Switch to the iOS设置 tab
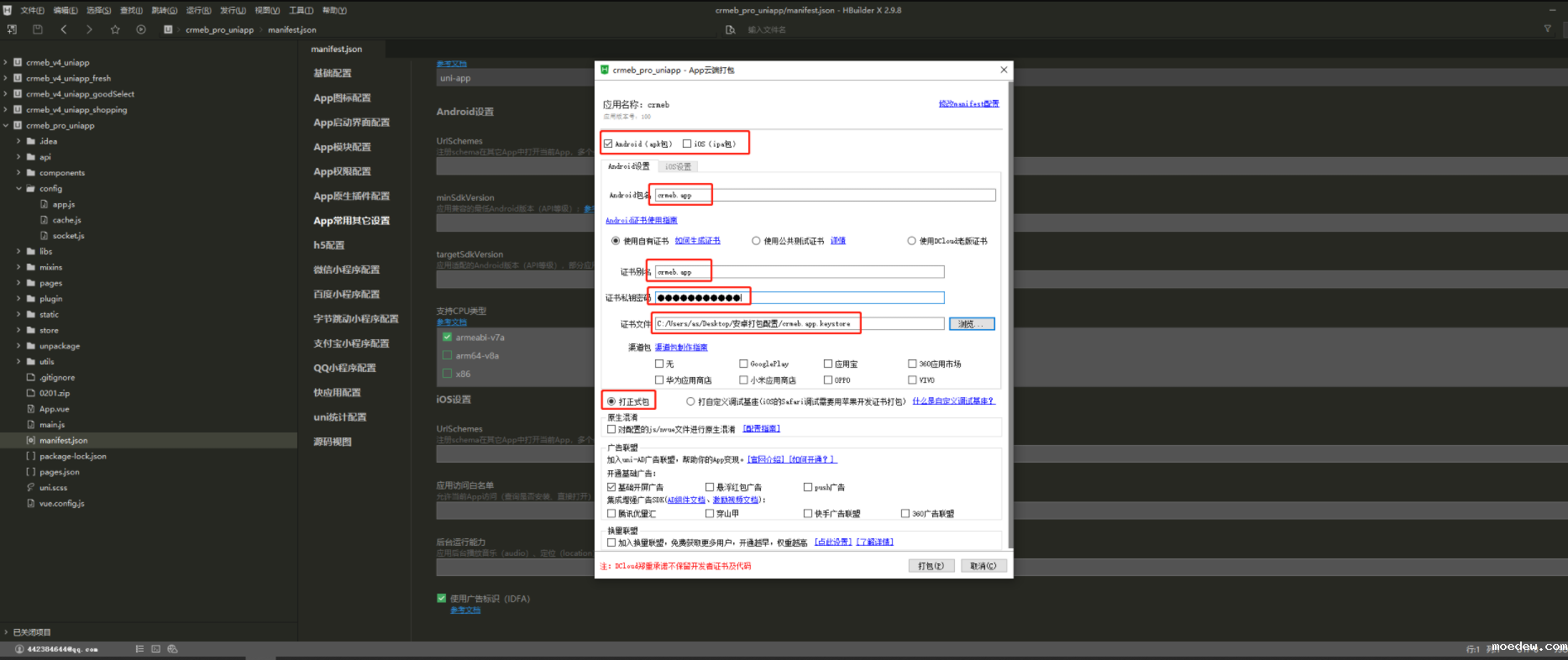 (678, 166)
